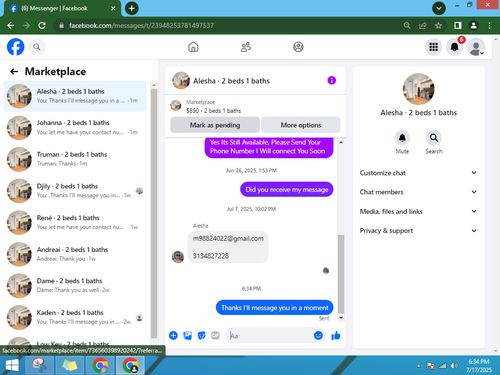Open Andreai 2 beds 1 baths conversation
500x375 pixels.
tap(75, 254)
